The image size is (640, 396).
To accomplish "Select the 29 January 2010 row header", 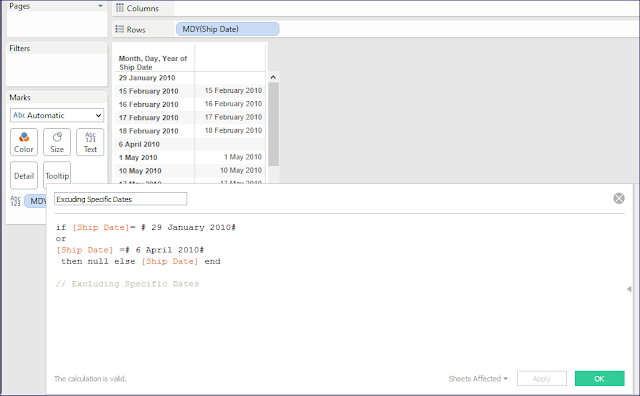I will [x=147, y=78].
